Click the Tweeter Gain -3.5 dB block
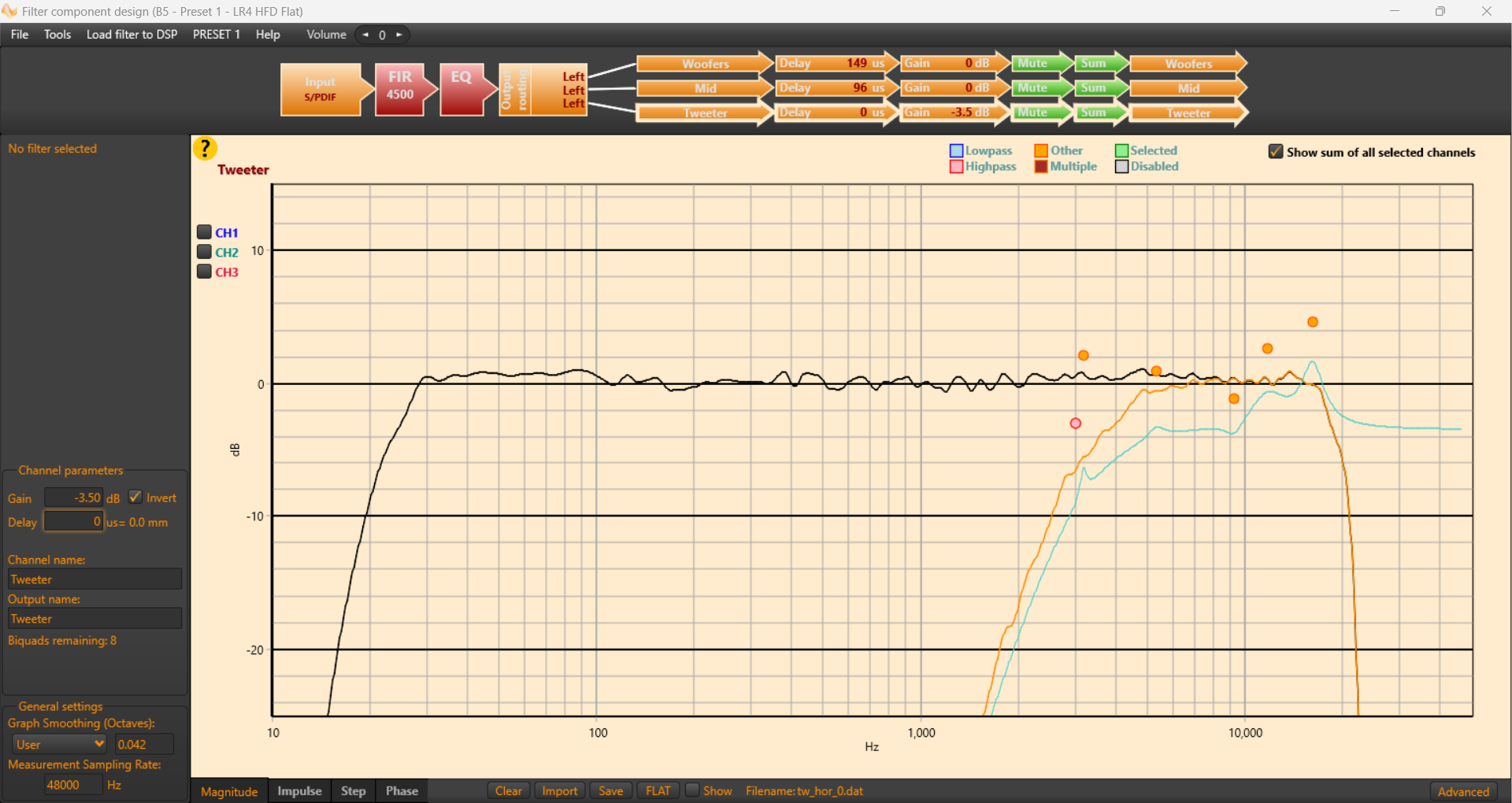Screen dimensions: 1512x803 click(954, 113)
